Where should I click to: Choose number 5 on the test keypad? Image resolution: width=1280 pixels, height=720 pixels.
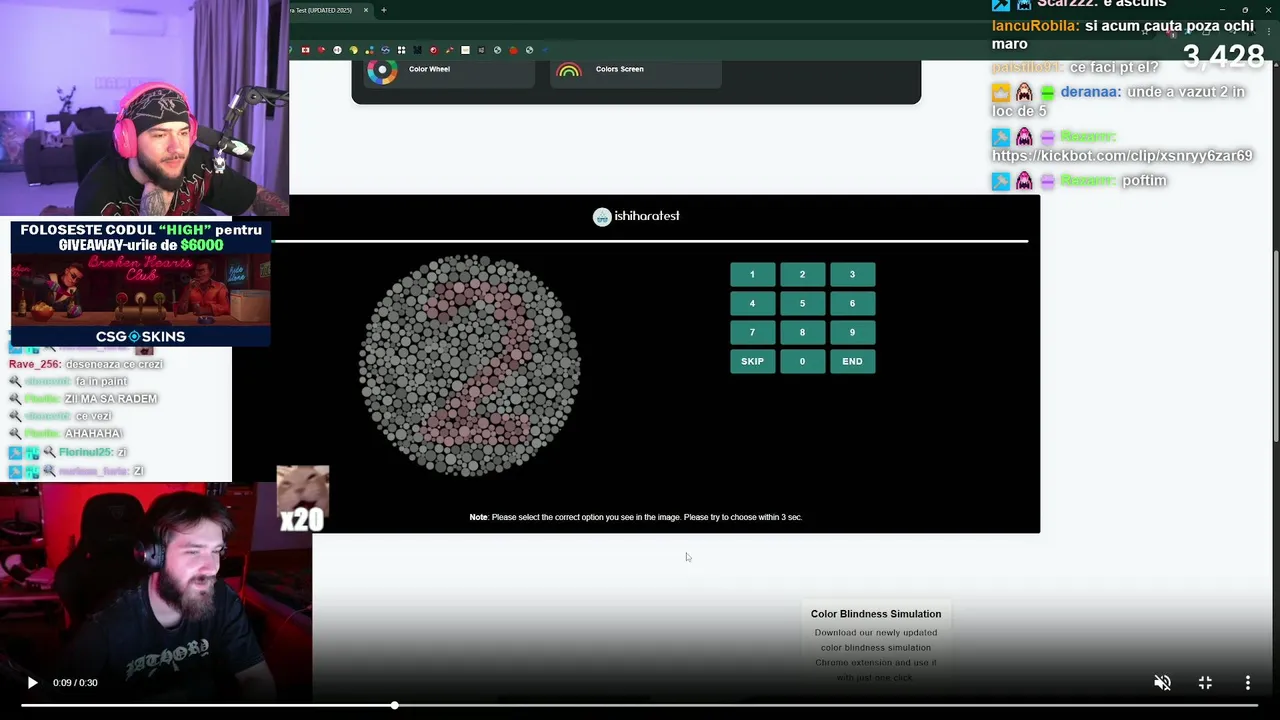(x=802, y=303)
